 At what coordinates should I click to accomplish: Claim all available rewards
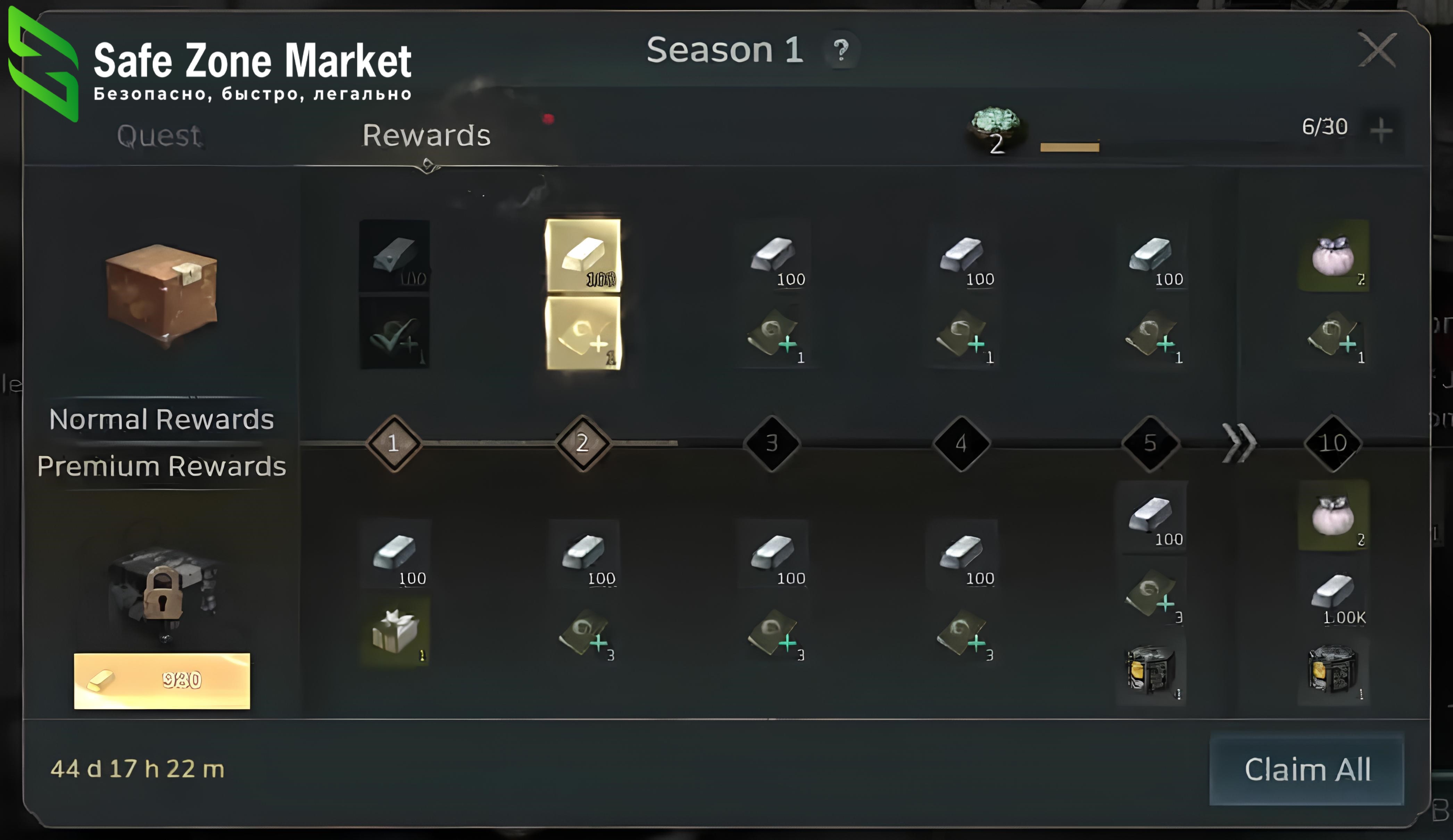tap(1306, 769)
